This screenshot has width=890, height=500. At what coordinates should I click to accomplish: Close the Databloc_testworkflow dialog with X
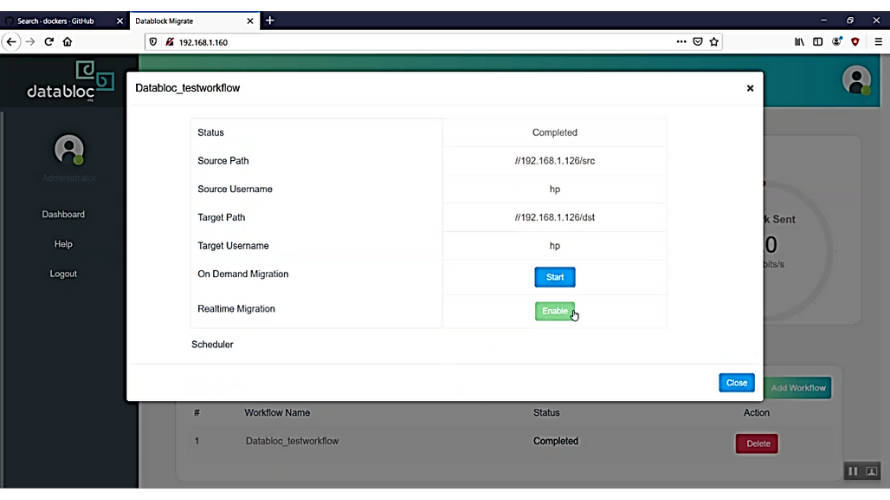point(750,88)
